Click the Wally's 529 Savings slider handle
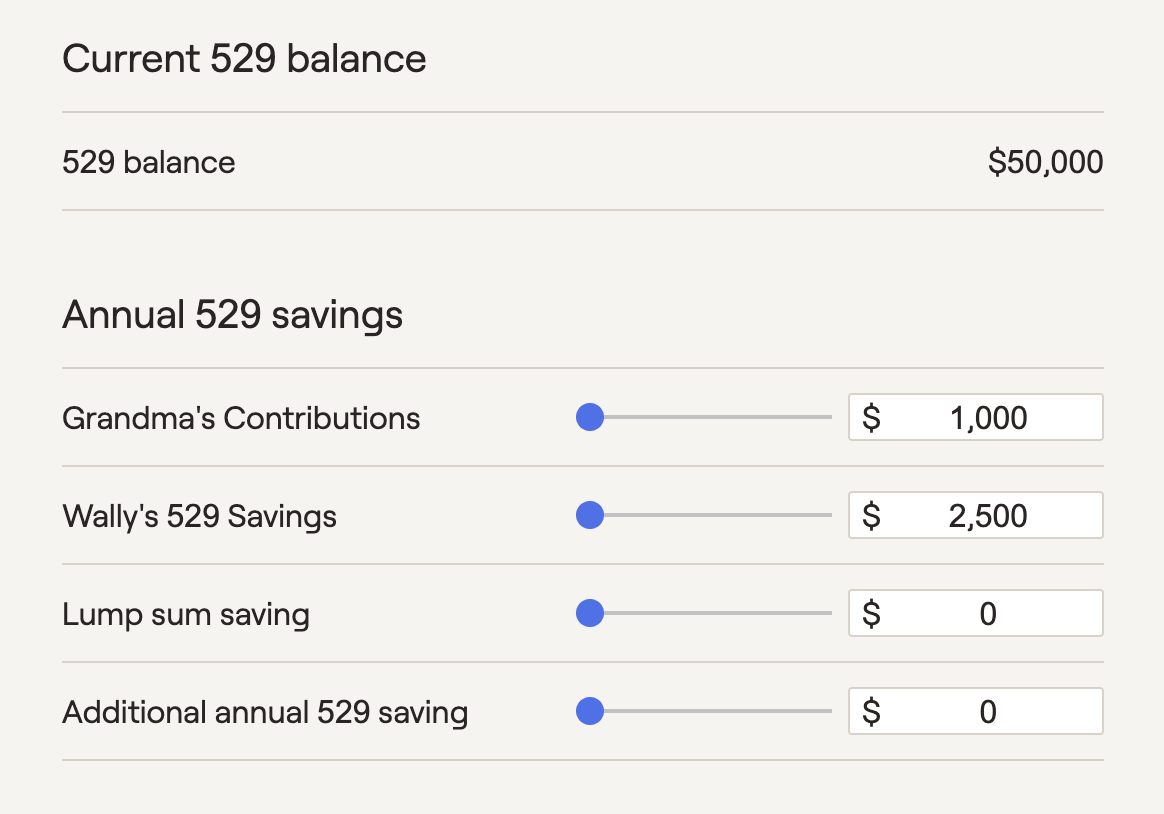 coord(590,515)
